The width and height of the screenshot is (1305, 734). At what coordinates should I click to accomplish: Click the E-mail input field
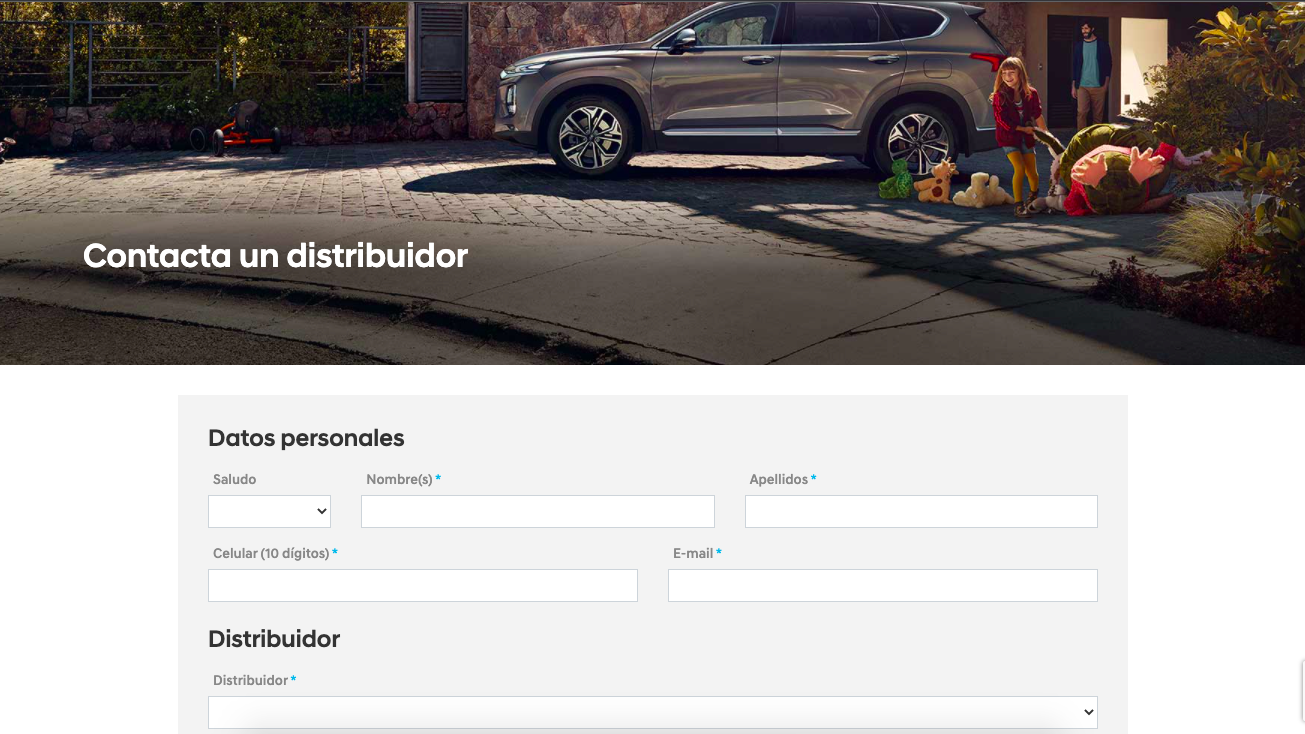(882, 585)
